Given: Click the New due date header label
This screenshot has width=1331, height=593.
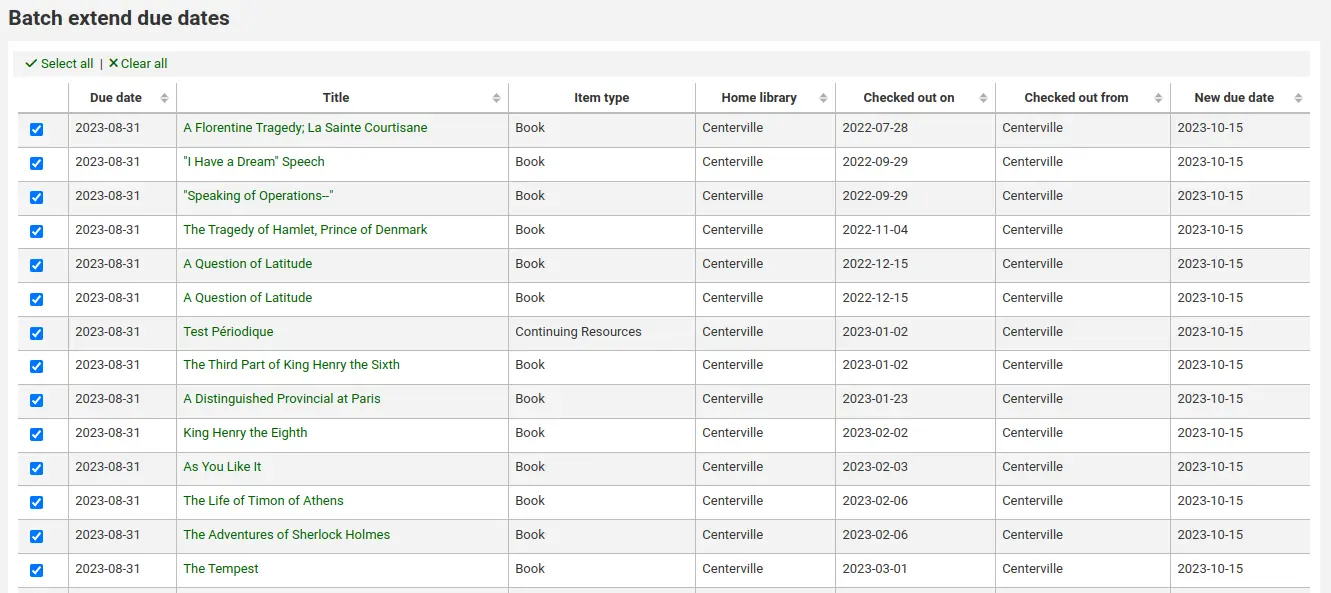Looking at the screenshot, I should pos(1234,98).
